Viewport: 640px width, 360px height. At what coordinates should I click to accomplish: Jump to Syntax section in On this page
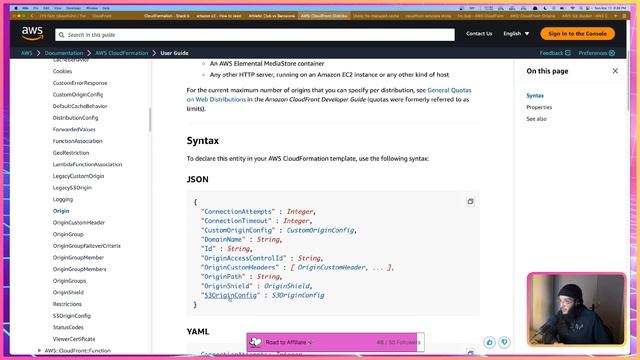coord(535,96)
